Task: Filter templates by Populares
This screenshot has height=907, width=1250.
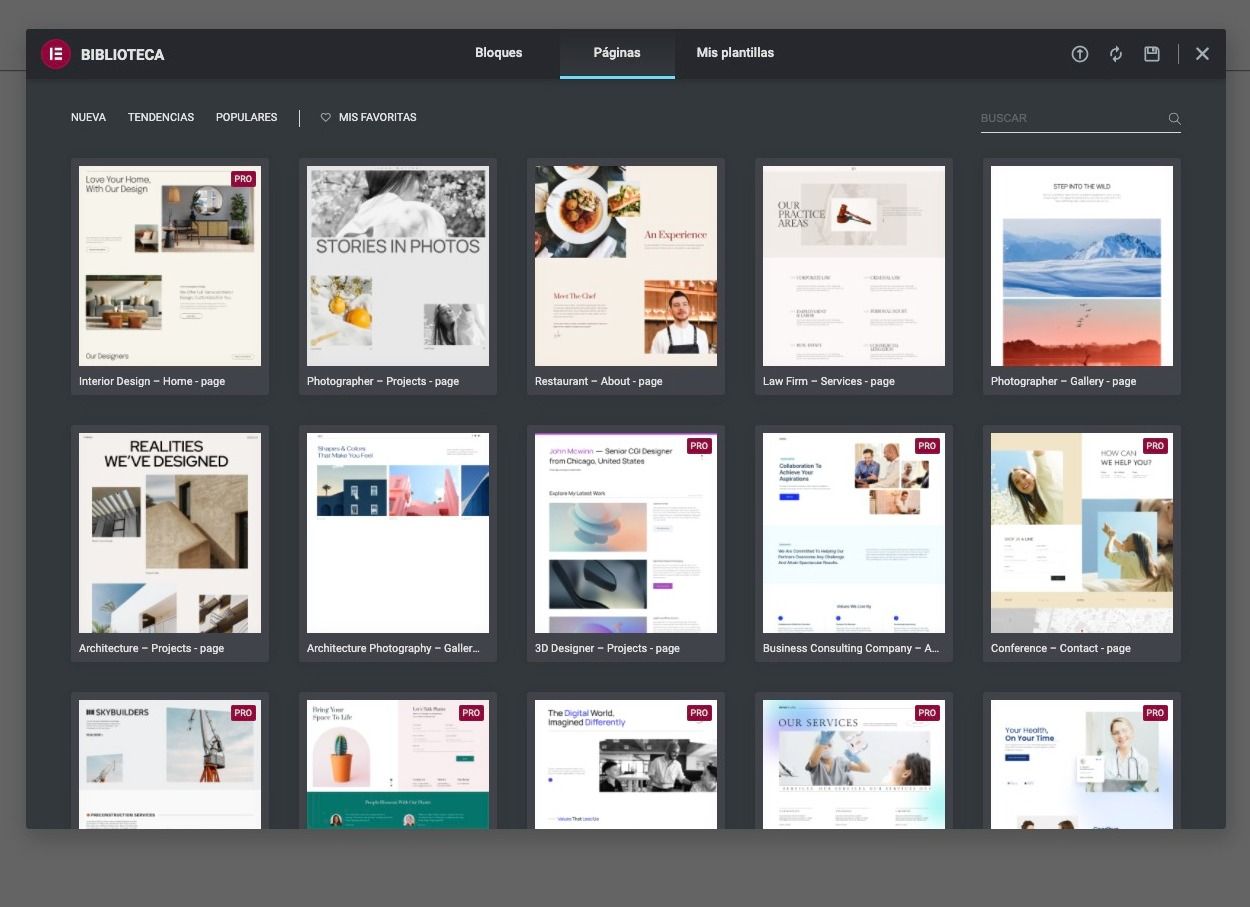Action: coord(246,117)
